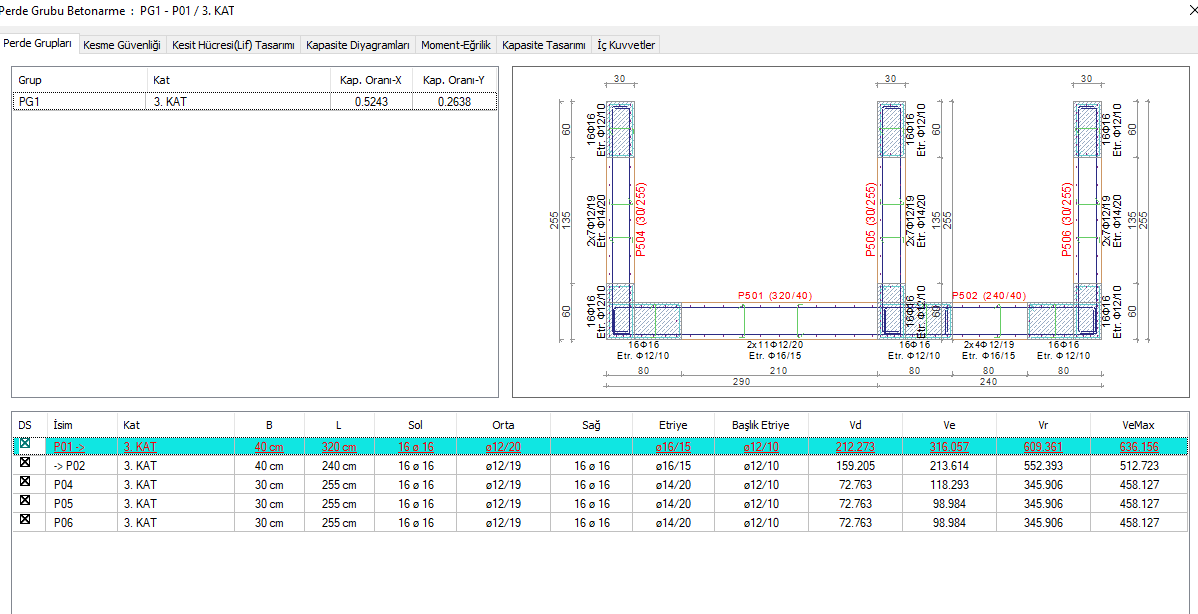Click the Etriye column header
Image resolution: width=1198 pixels, height=614 pixels.
673,423
